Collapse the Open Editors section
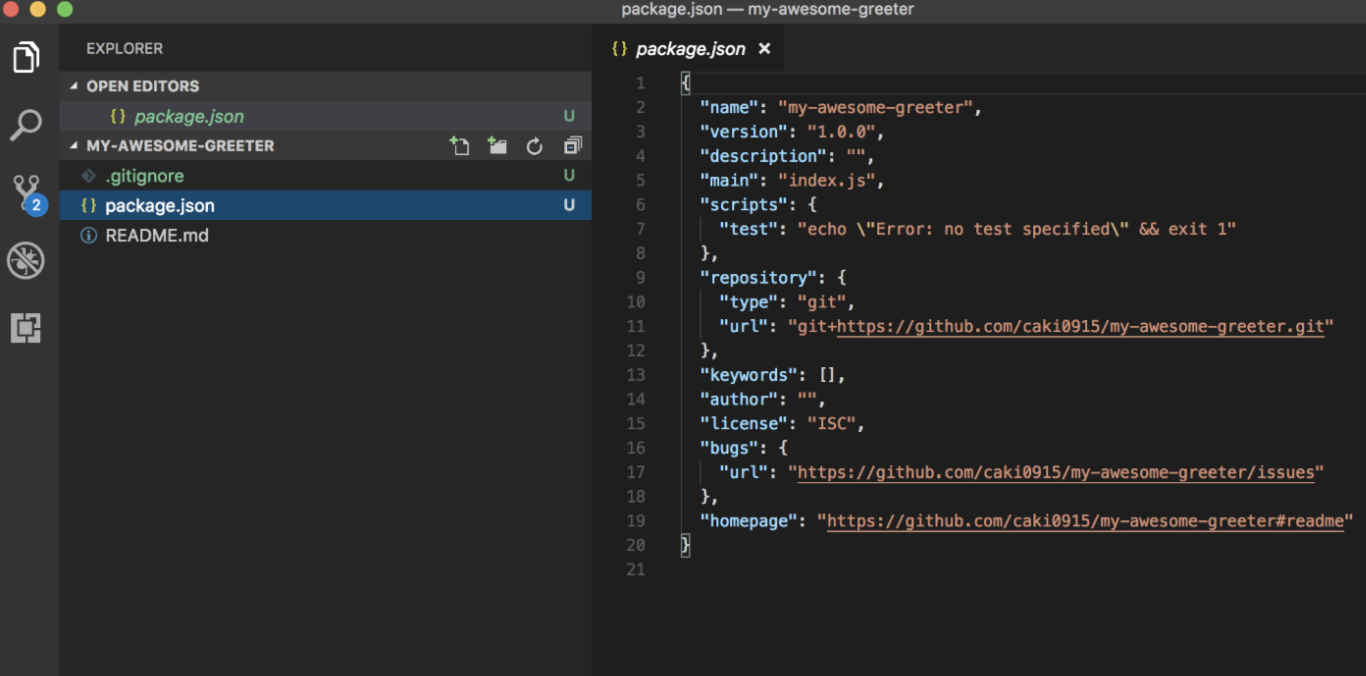Image resolution: width=1366 pixels, height=676 pixels. [74, 86]
